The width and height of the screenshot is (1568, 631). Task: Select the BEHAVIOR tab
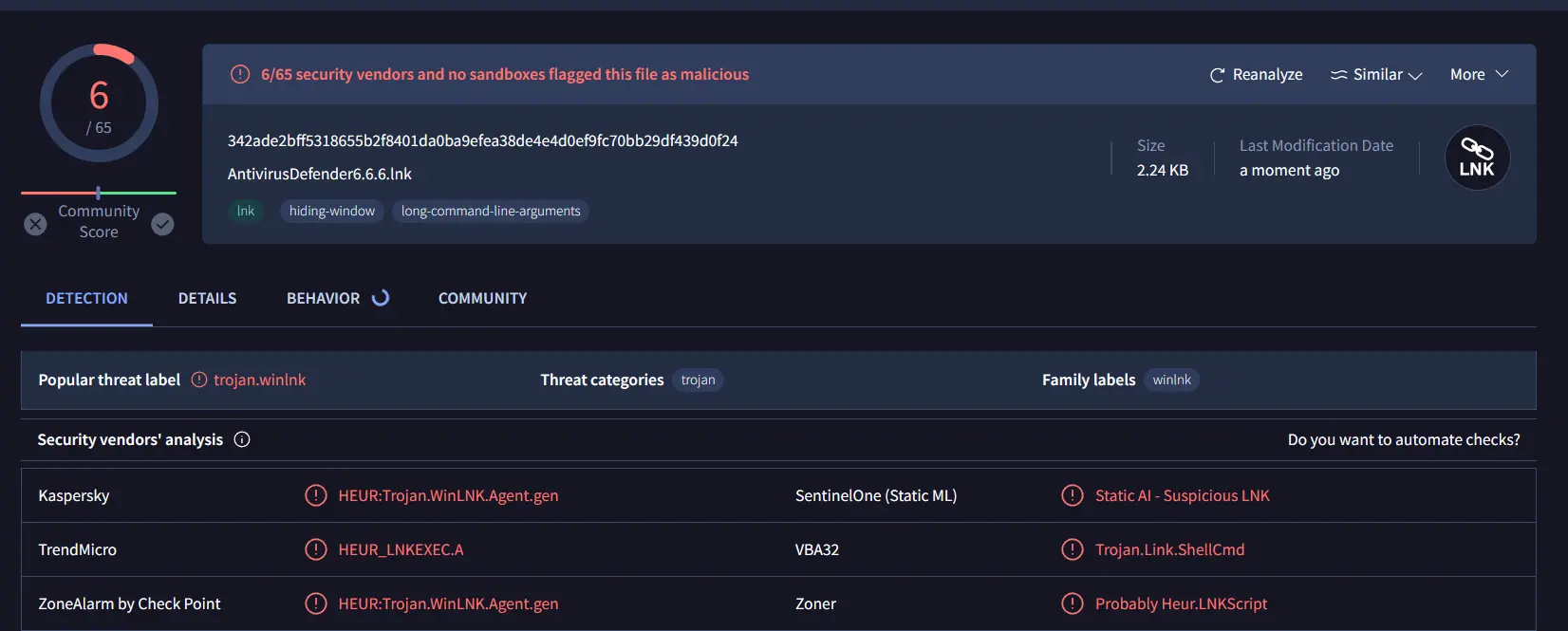coord(324,298)
